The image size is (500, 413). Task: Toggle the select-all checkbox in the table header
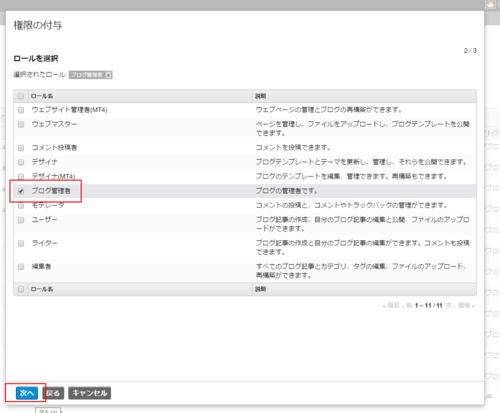pos(21,96)
